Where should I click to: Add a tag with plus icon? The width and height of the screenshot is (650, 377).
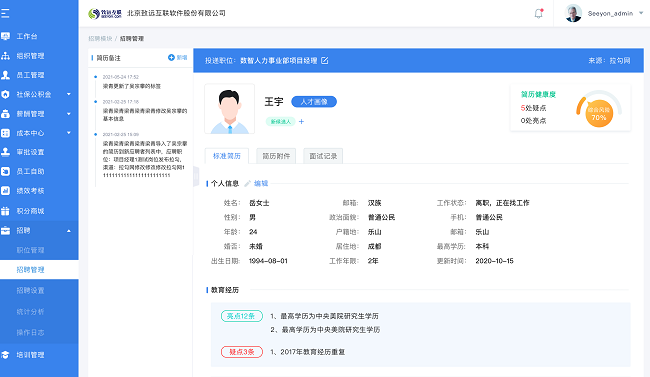pyautogui.click(x=301, y=122)
